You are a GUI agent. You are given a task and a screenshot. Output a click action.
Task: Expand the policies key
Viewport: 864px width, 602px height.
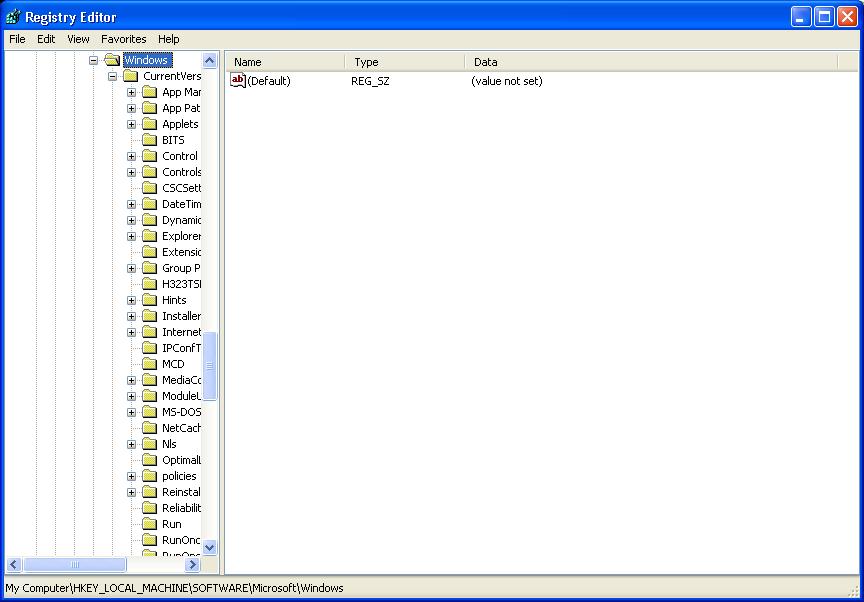[x=131, y=476]
